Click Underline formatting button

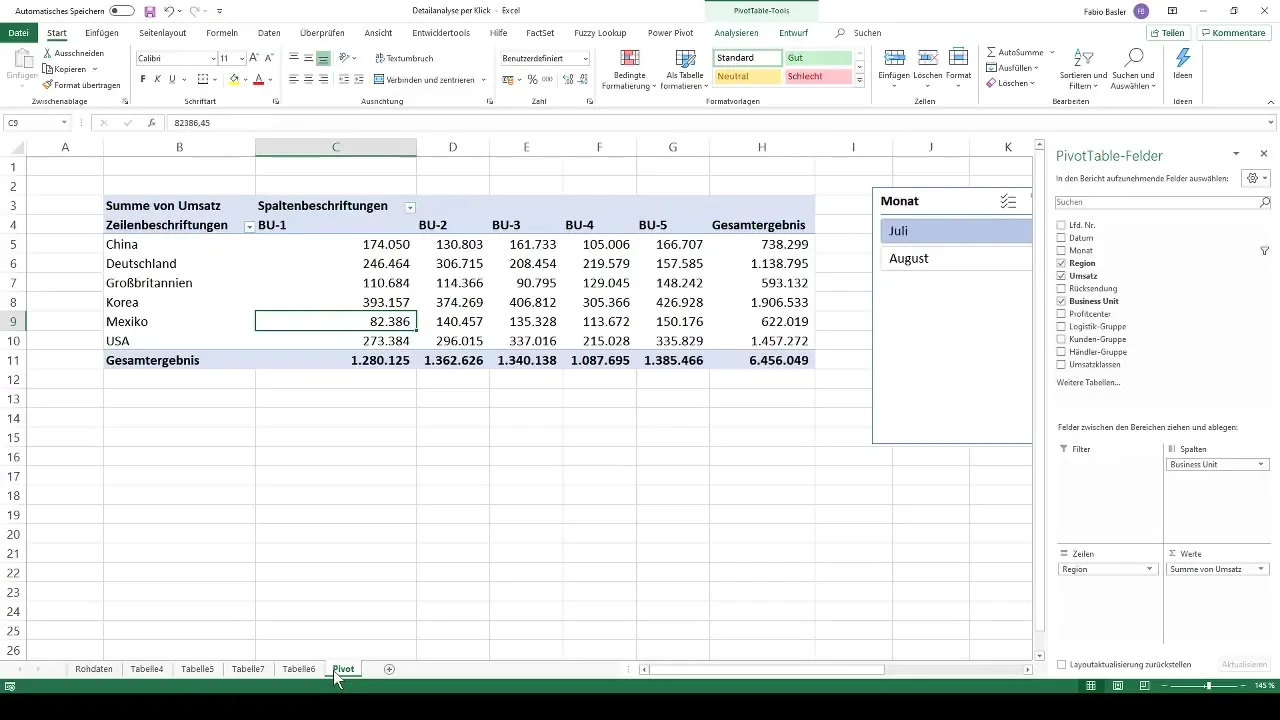172,79
